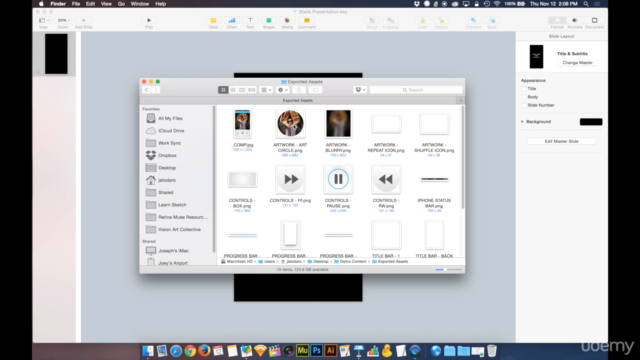Screen dimensions: 640x360
Task: Add a Comment from Keynote toolbar
Action: tap(307, 23)
